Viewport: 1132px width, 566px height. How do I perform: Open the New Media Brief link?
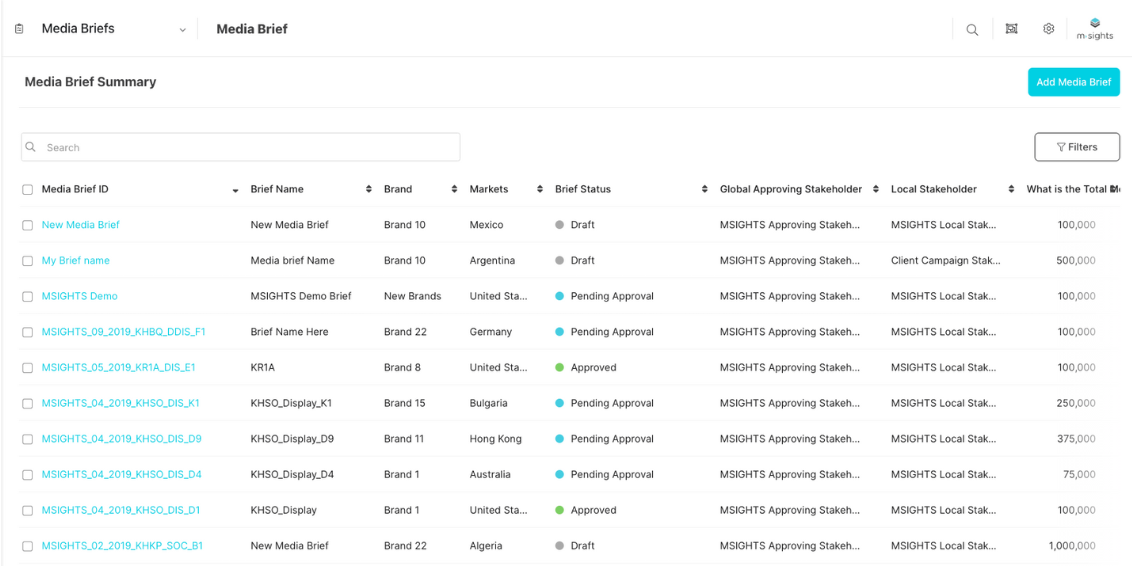click(80, 225)
